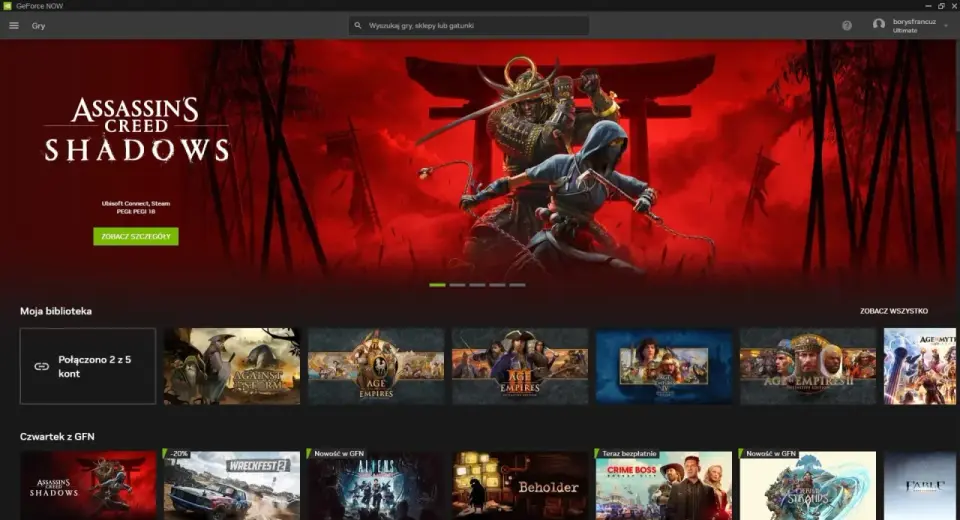The height and width of the screenshot is (520, 960).
Task: Open Age of Empires II Definitive tile
Action: coord(808,366)
